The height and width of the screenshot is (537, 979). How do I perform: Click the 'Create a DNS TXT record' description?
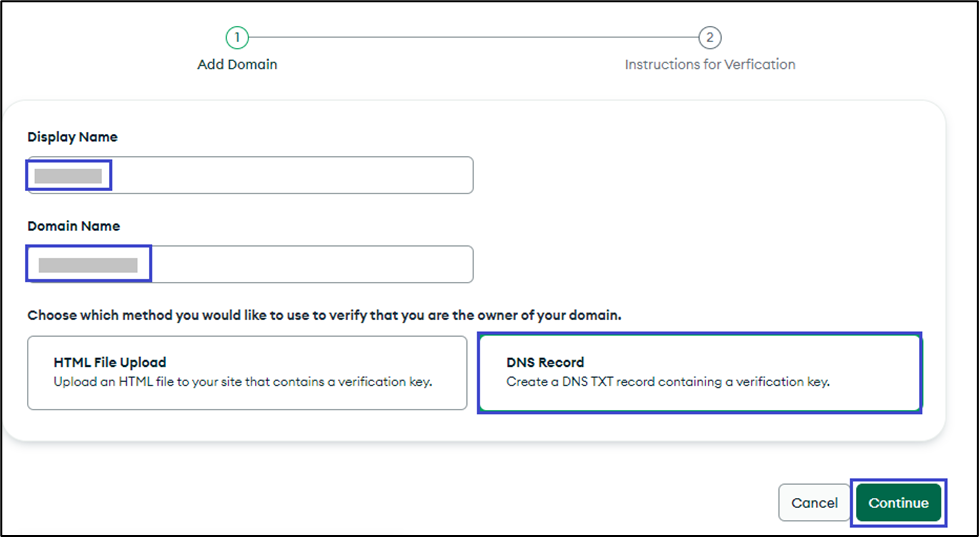668,382
